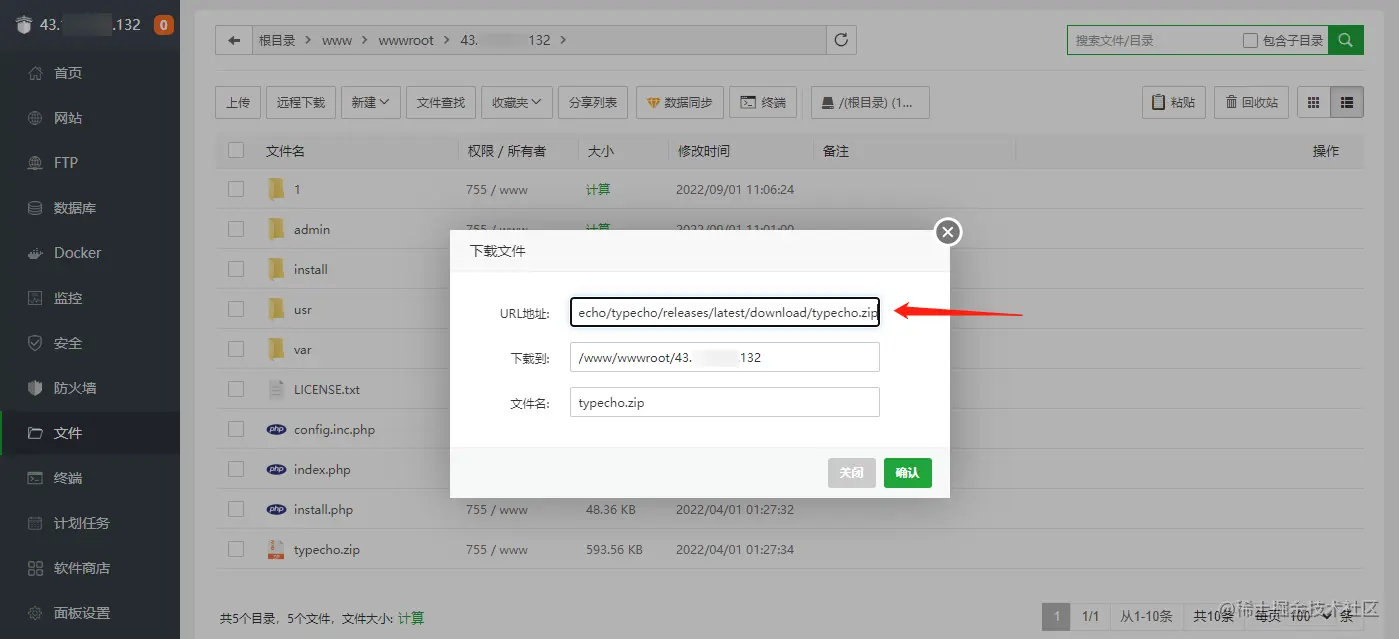Click the green 确认 button in dialog
The height and width of the screenshot is (639, 1399).
click(x=908, y=473)
